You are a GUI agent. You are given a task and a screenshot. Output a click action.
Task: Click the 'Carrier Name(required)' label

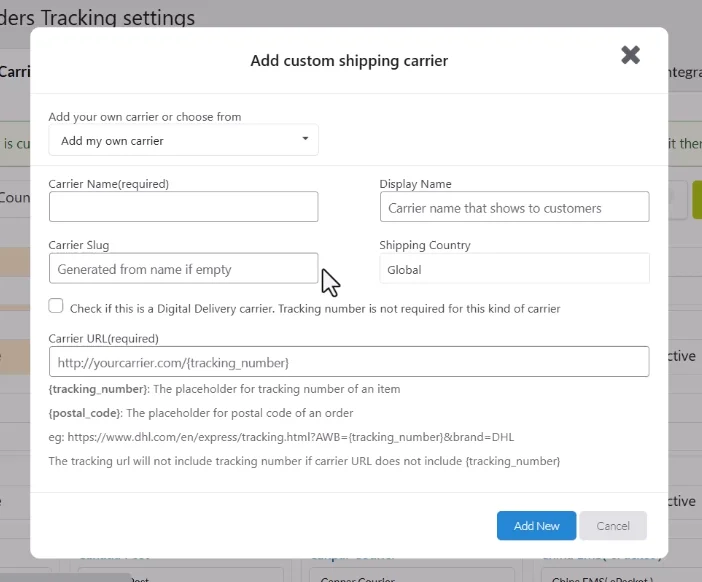[x=109, y=184]
